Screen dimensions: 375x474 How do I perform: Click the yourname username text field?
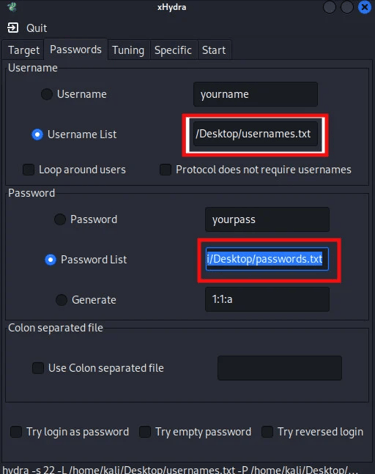[x=255, y=94]
